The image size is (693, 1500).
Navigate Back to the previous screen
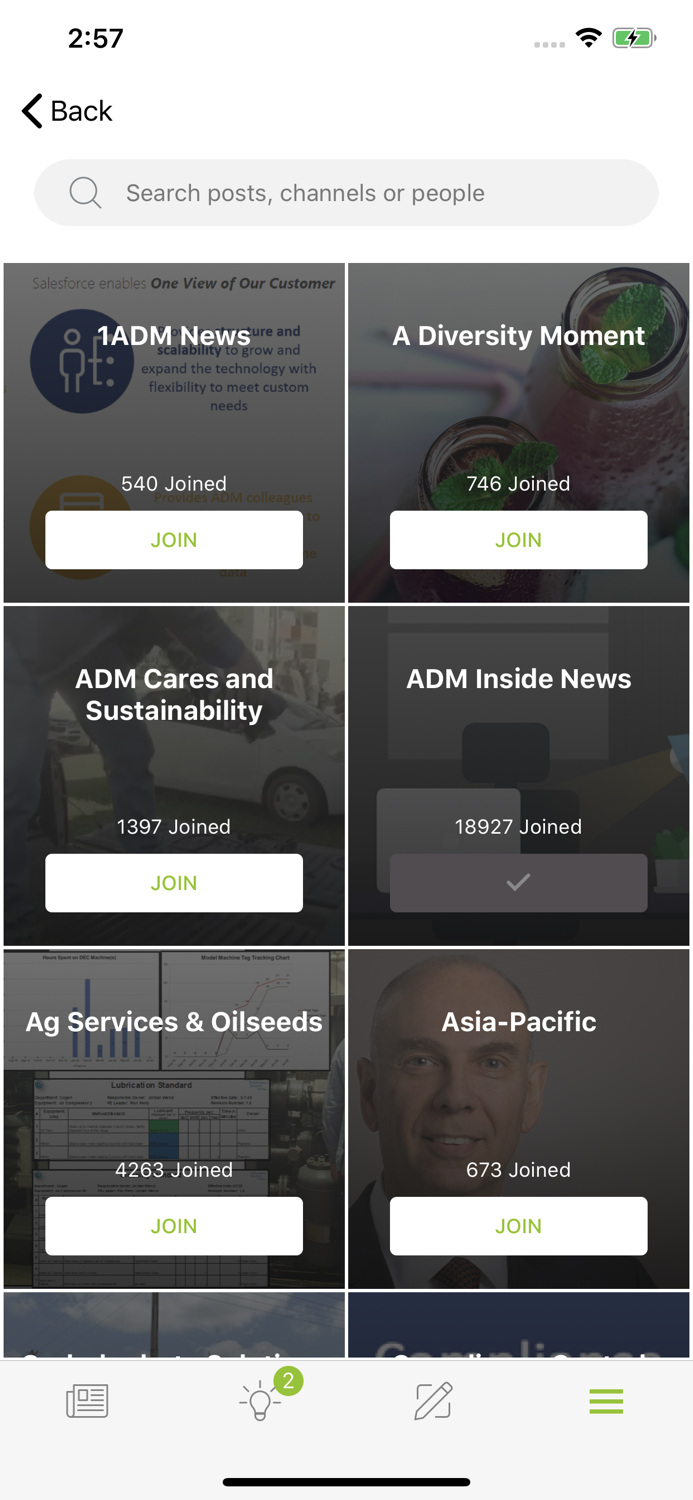click(x=65, y=111)
